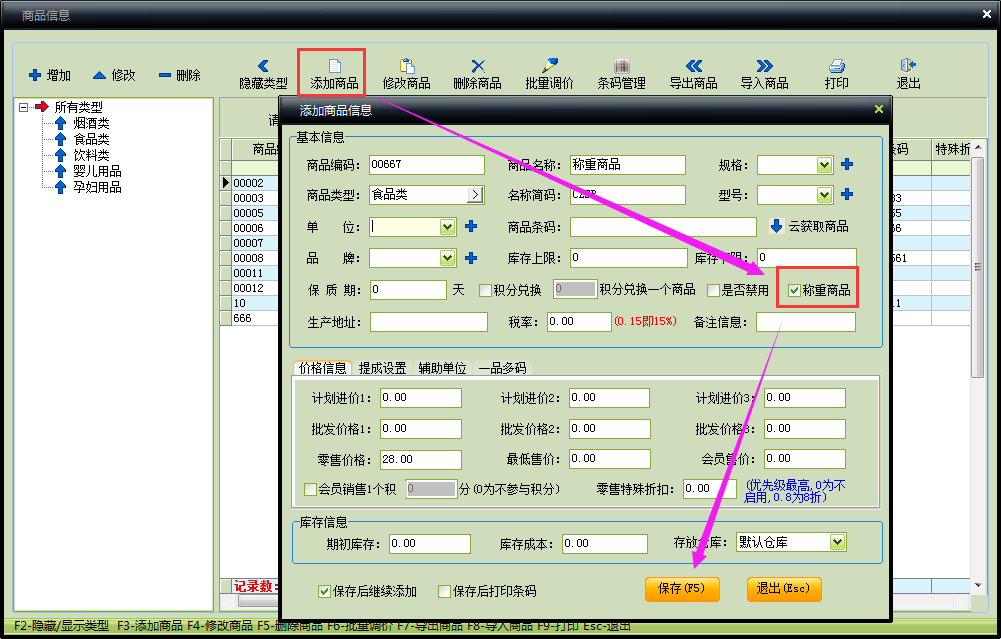Open the 一品多码 tab

point(503,368)
